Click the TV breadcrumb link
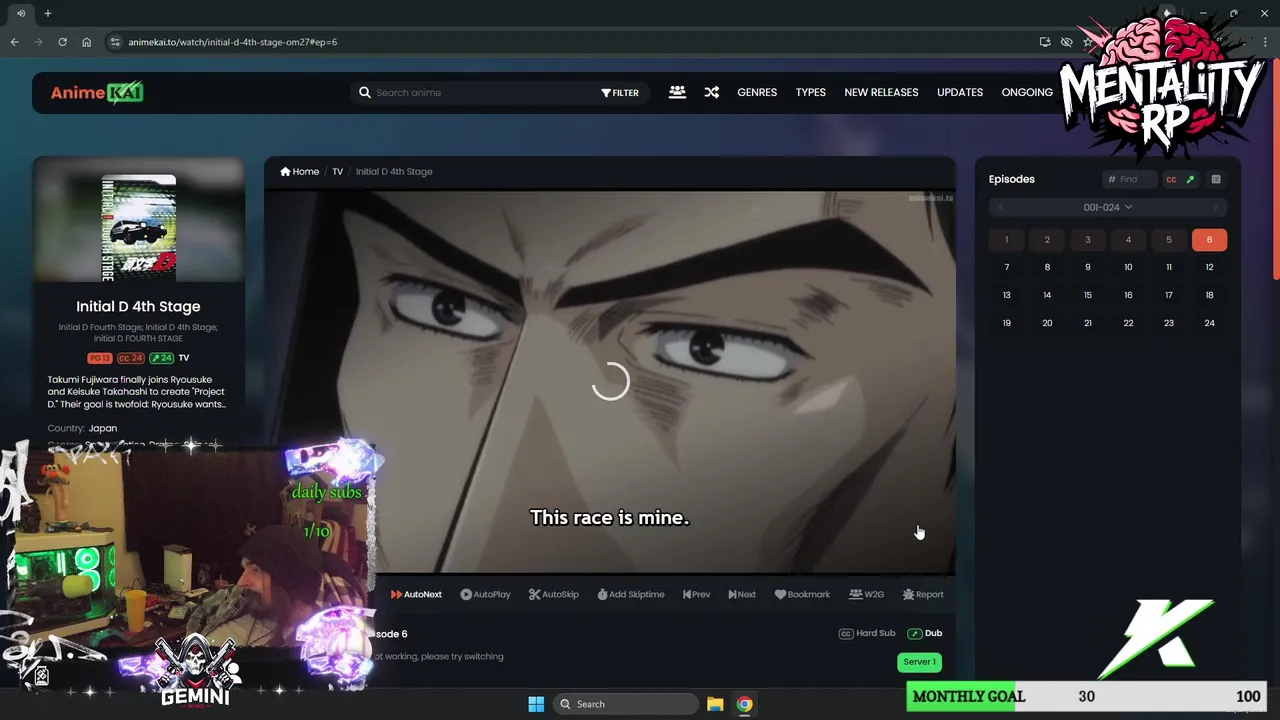Viewport: 1280px width, 720px height. pyautogui.click(x=338, y=171)
